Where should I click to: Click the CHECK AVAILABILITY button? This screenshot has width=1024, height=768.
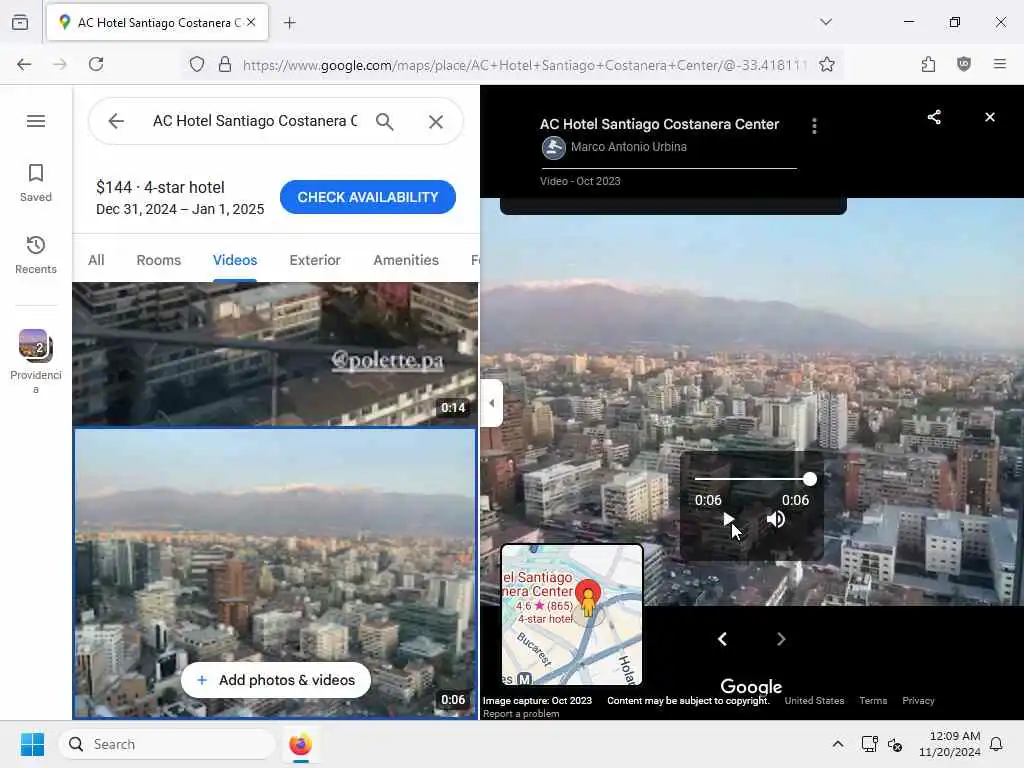pos(368,197)
